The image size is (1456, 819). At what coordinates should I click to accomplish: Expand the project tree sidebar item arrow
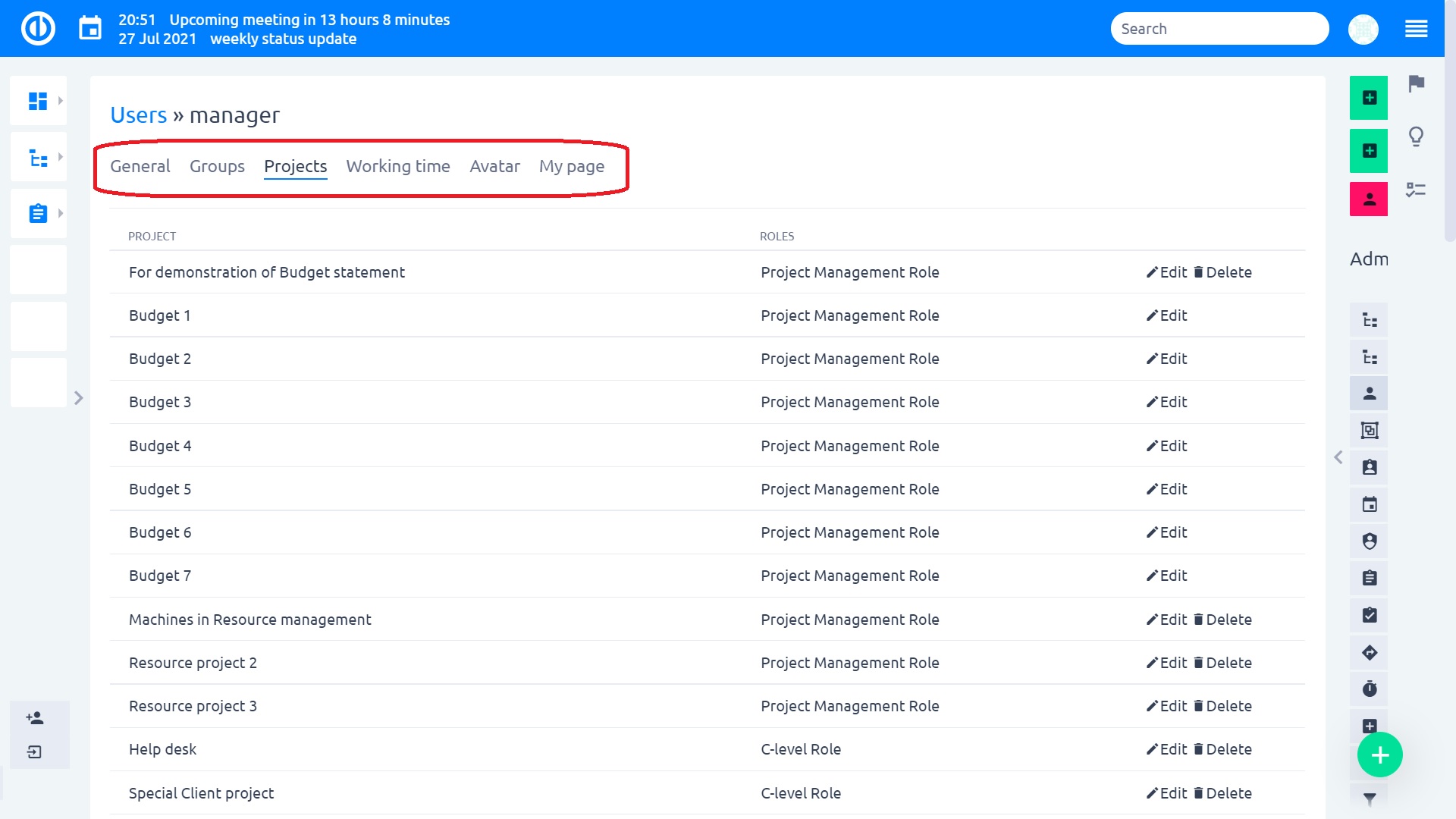point(60,157)
